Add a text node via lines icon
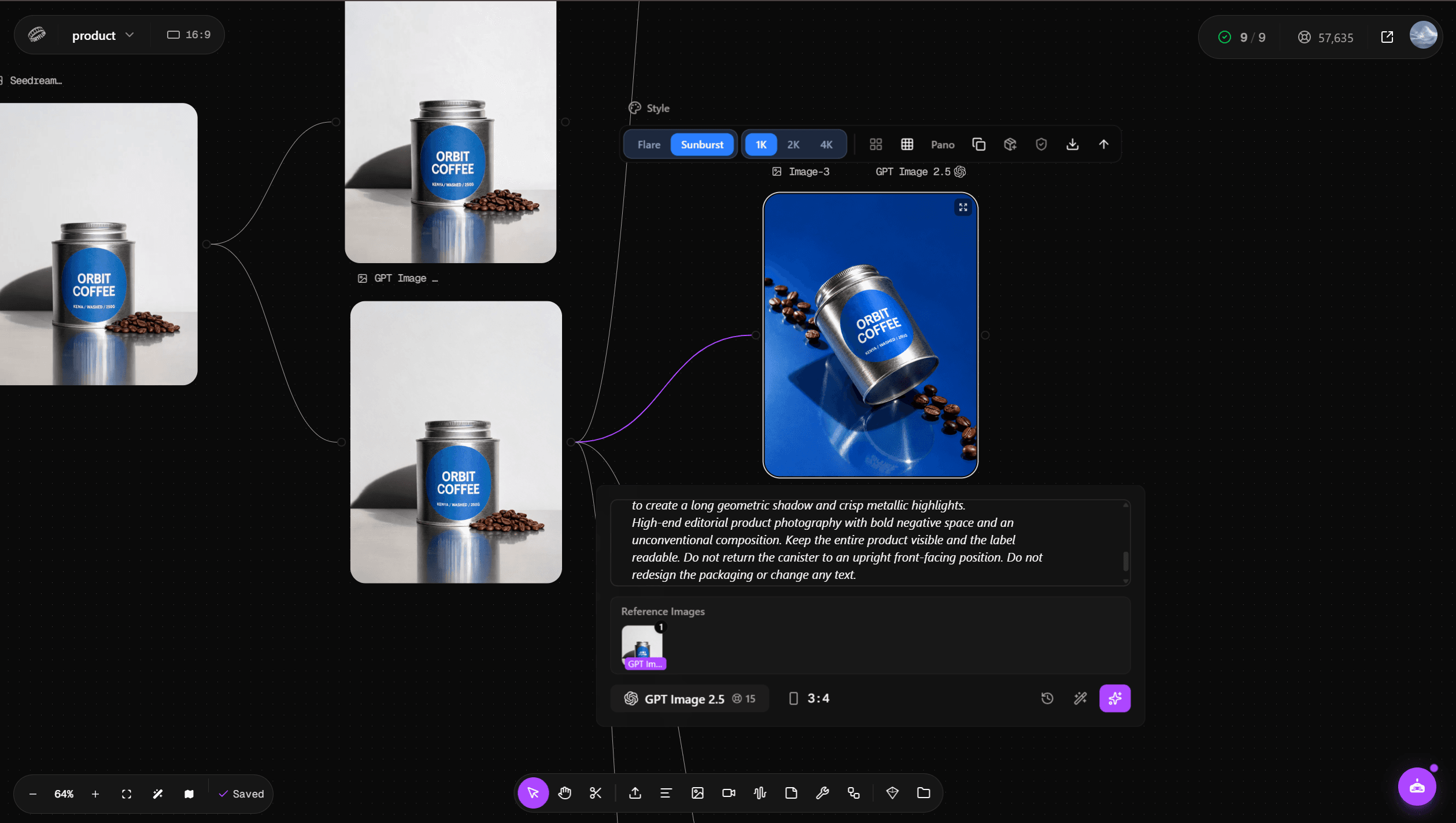 pos(666,793)
